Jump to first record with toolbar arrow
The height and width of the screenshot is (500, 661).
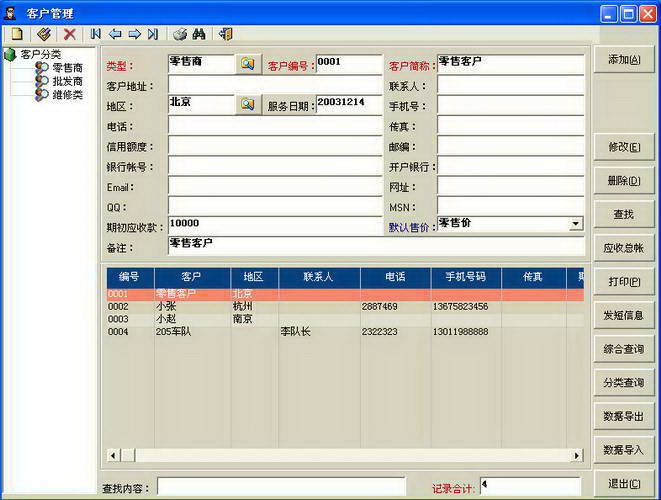click(96, 33)
